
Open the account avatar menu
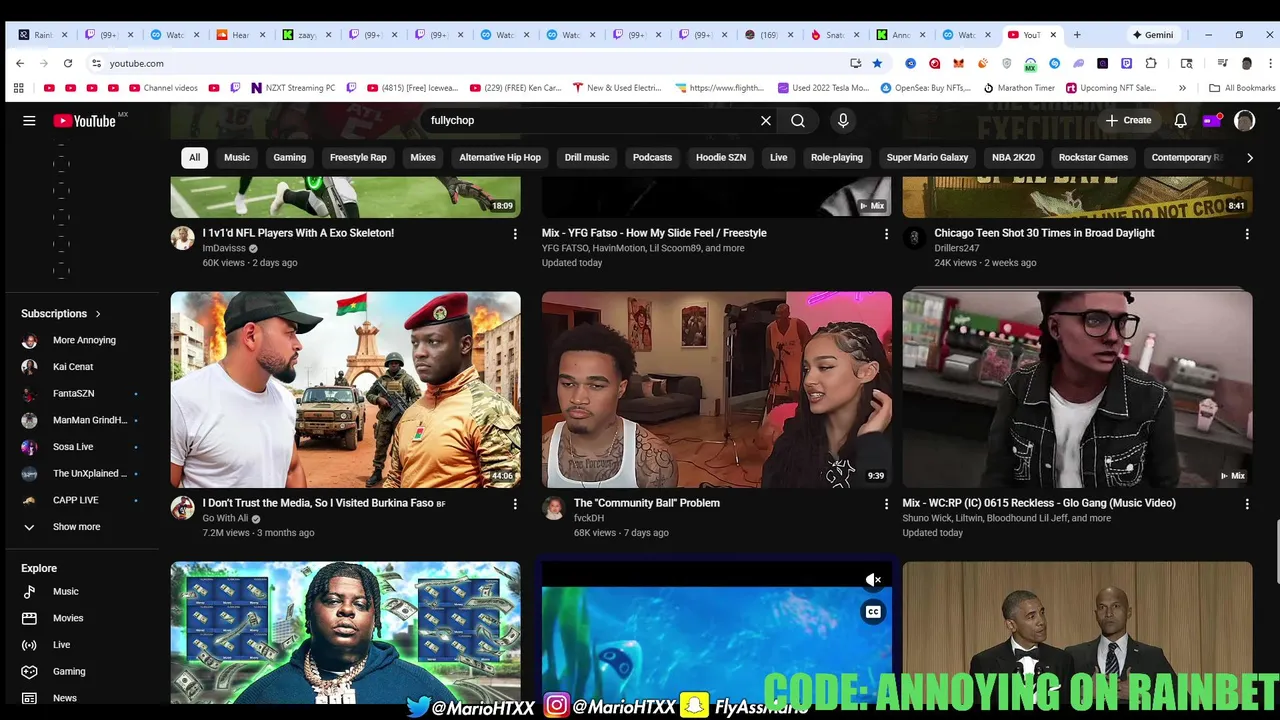1244,120
